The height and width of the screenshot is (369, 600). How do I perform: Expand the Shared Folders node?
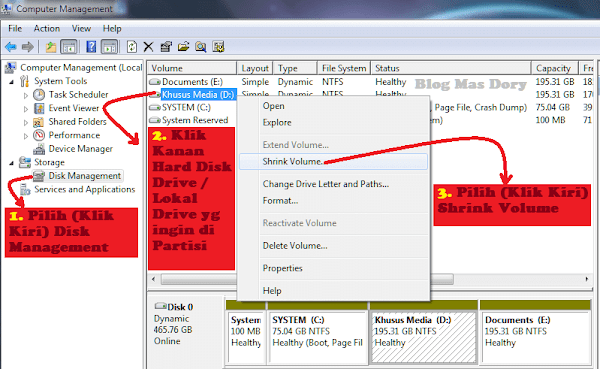pyautogui.click(x=26, y=122)
